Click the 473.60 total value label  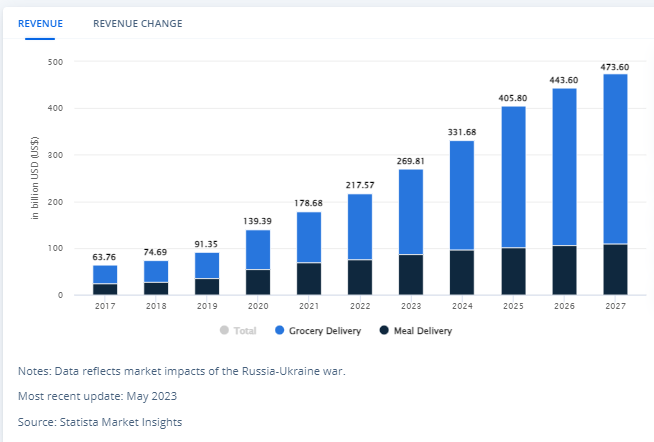point(615,67)
